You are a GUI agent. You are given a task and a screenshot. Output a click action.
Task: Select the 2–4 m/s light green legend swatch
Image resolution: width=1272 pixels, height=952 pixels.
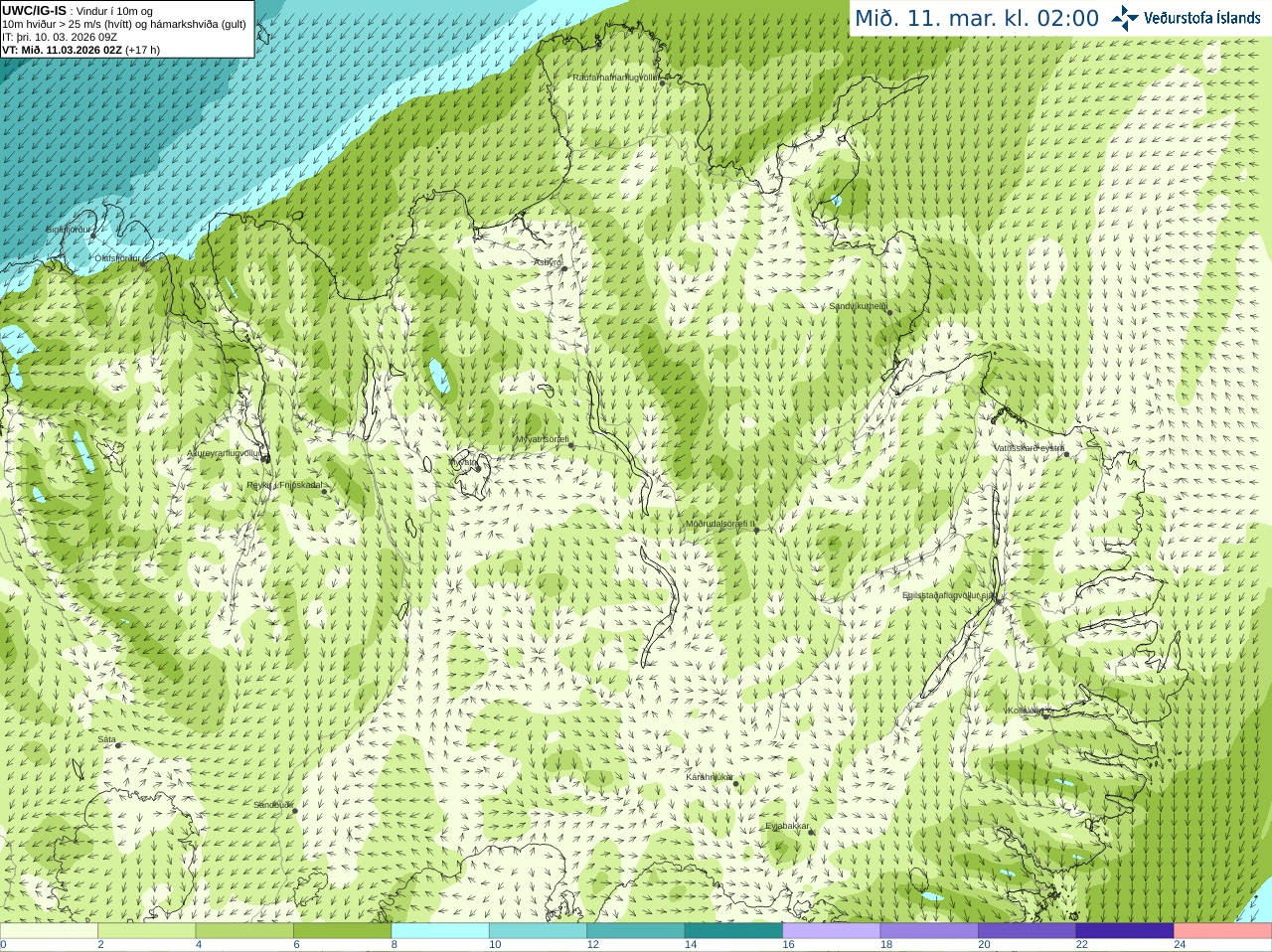coord(146,931)
